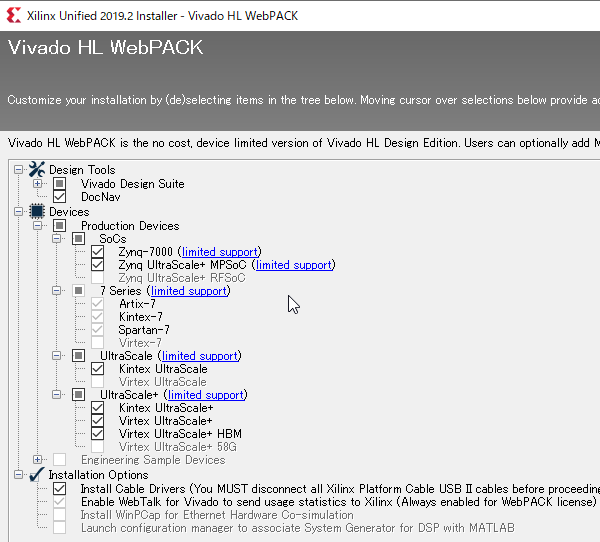600x542 pixels.
Task: Select the Production Devices tree item
Action: pyautogui.click(x=130, y=226)
